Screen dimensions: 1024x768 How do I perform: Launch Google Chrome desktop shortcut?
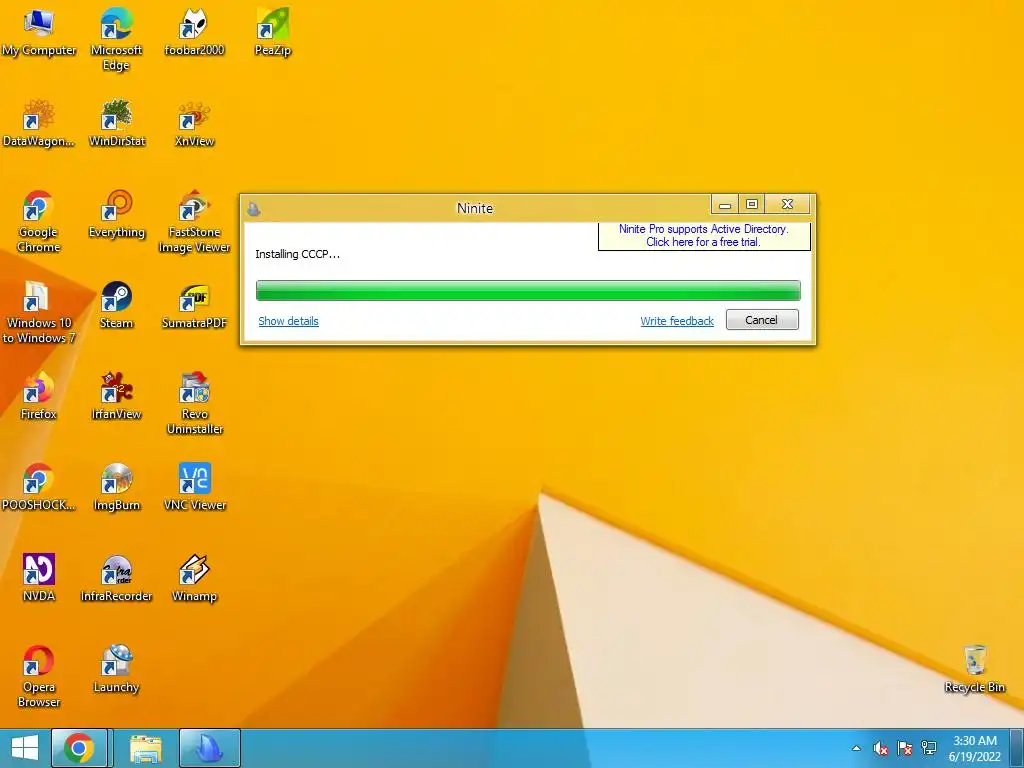(x=39, y=221)
